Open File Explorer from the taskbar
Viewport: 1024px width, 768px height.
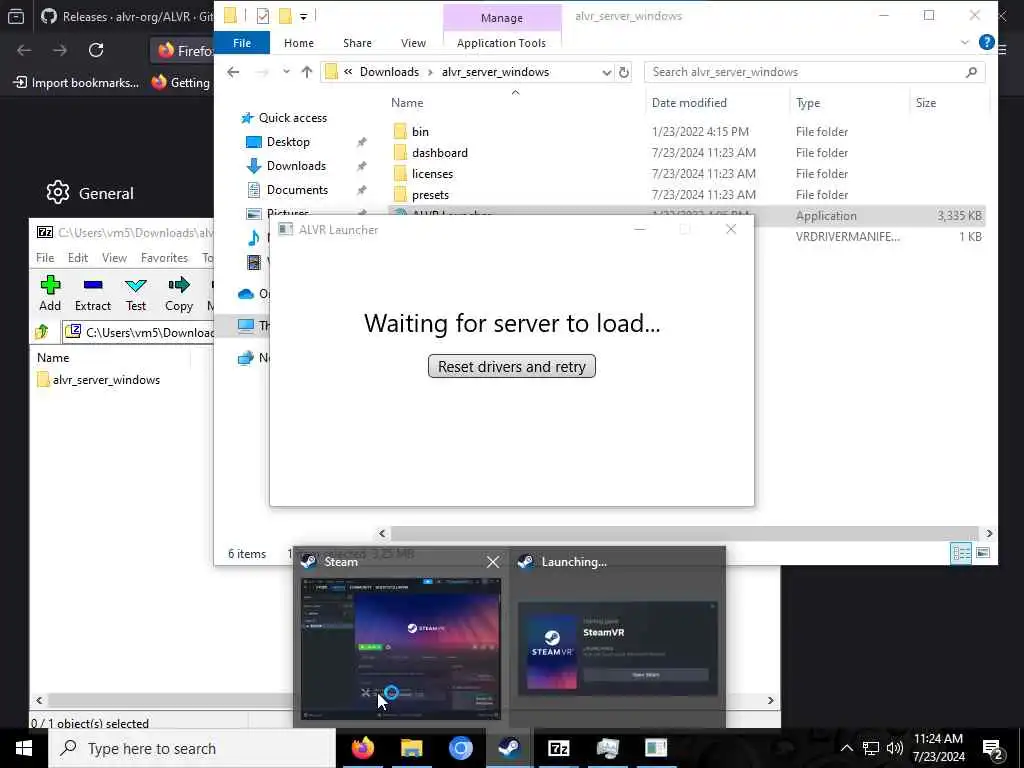412,748
